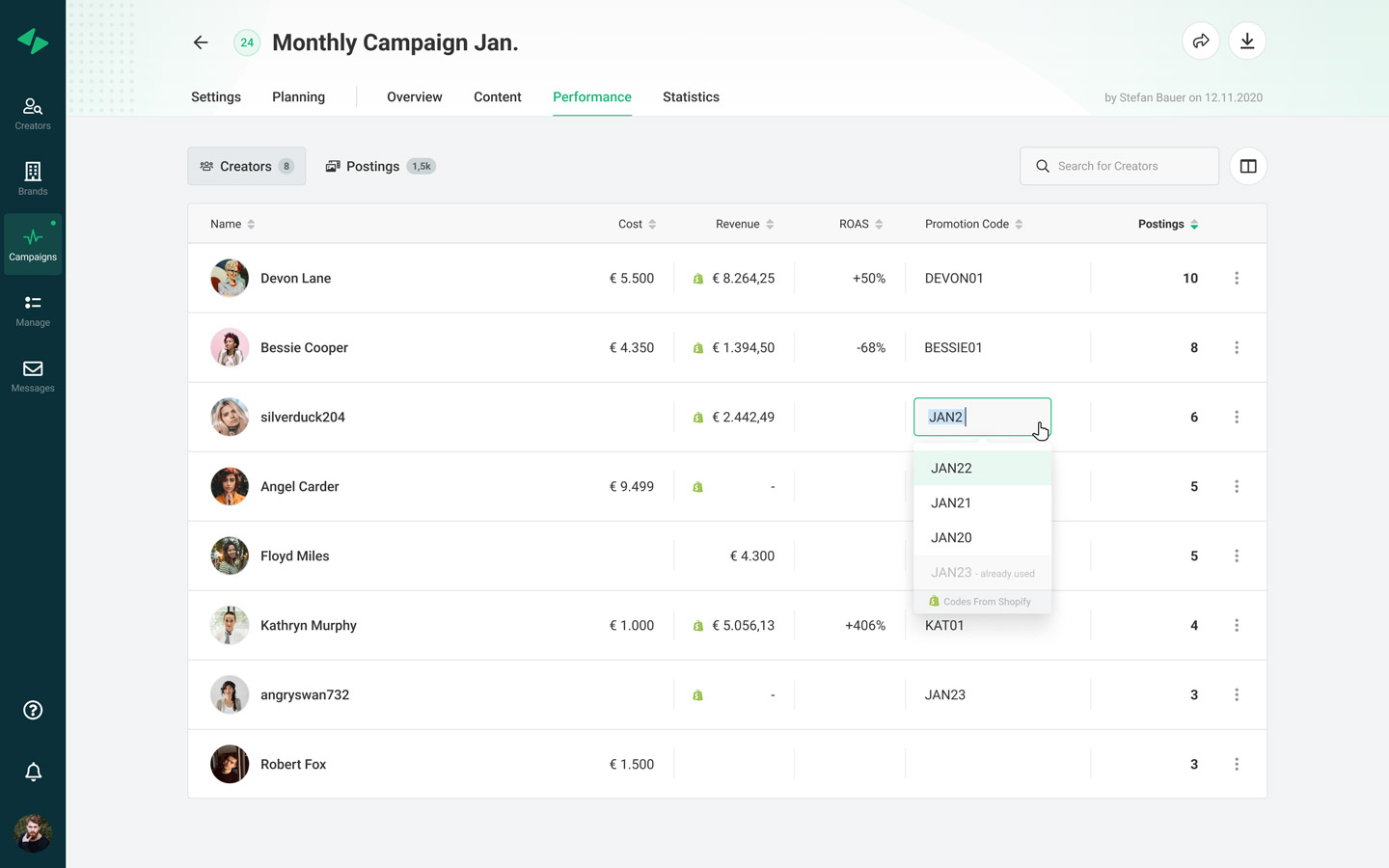Screen dimensions: 1389x868
Task: Open Creators in the sidebar
Action: 33,113
